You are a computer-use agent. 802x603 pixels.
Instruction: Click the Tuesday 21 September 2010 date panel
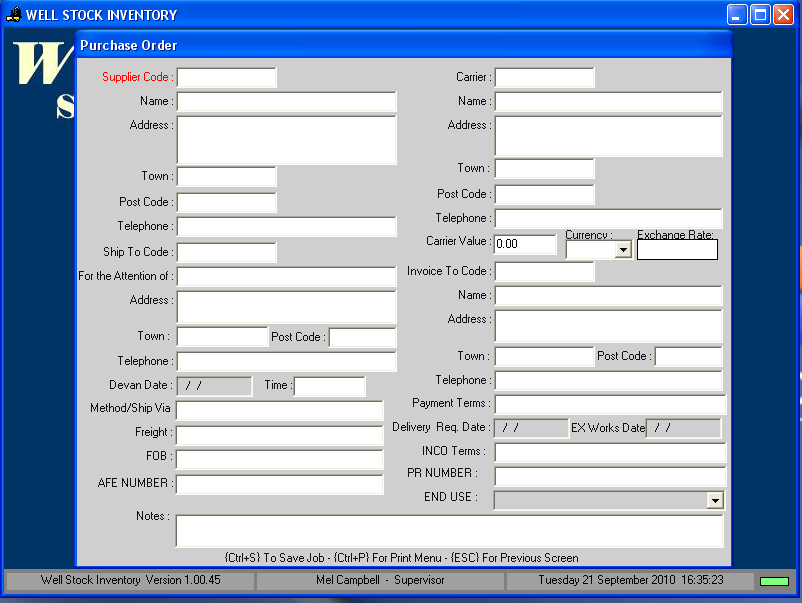click(630, 580)
